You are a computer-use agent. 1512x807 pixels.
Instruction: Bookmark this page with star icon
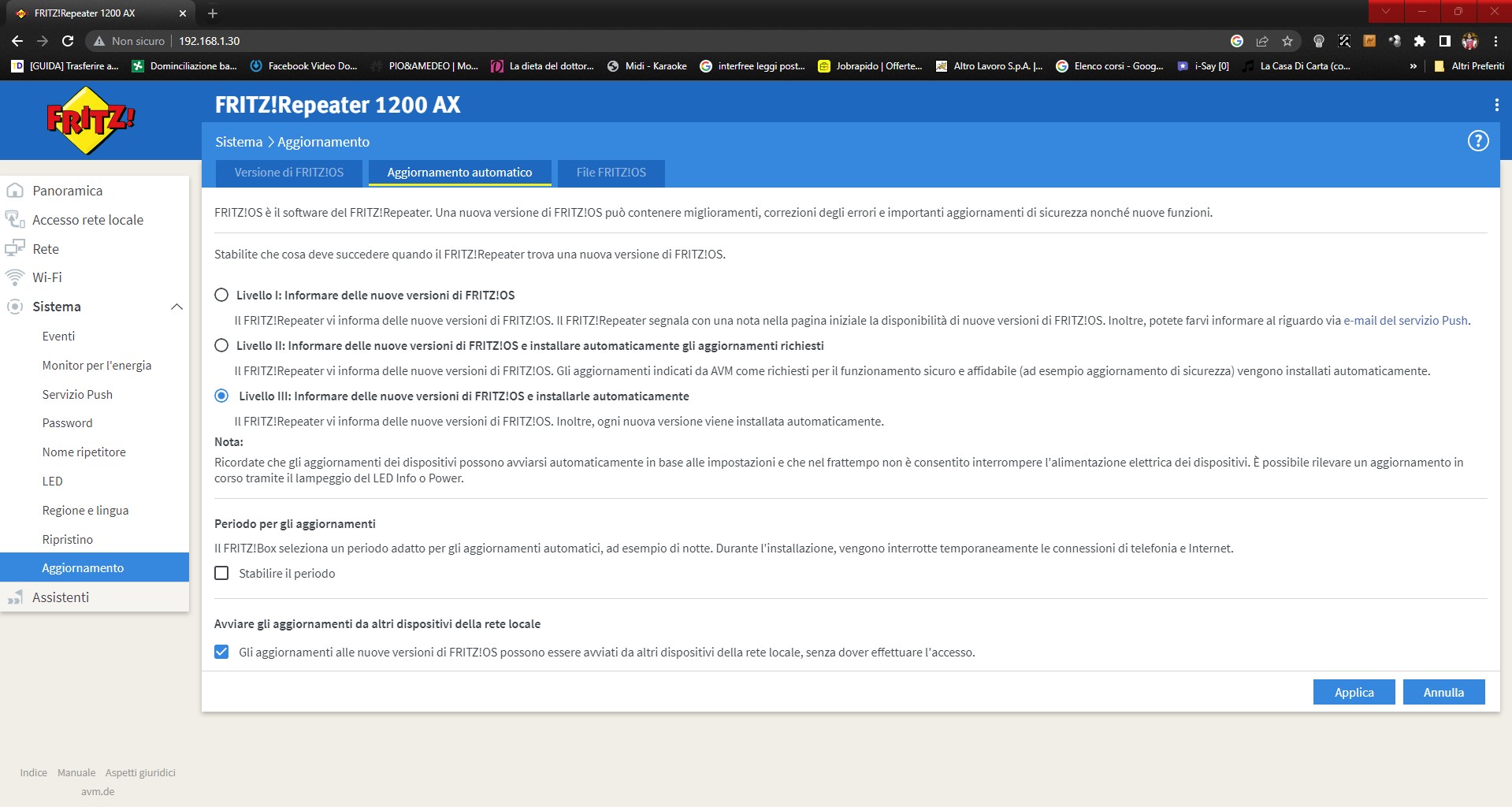(1287, 41)
